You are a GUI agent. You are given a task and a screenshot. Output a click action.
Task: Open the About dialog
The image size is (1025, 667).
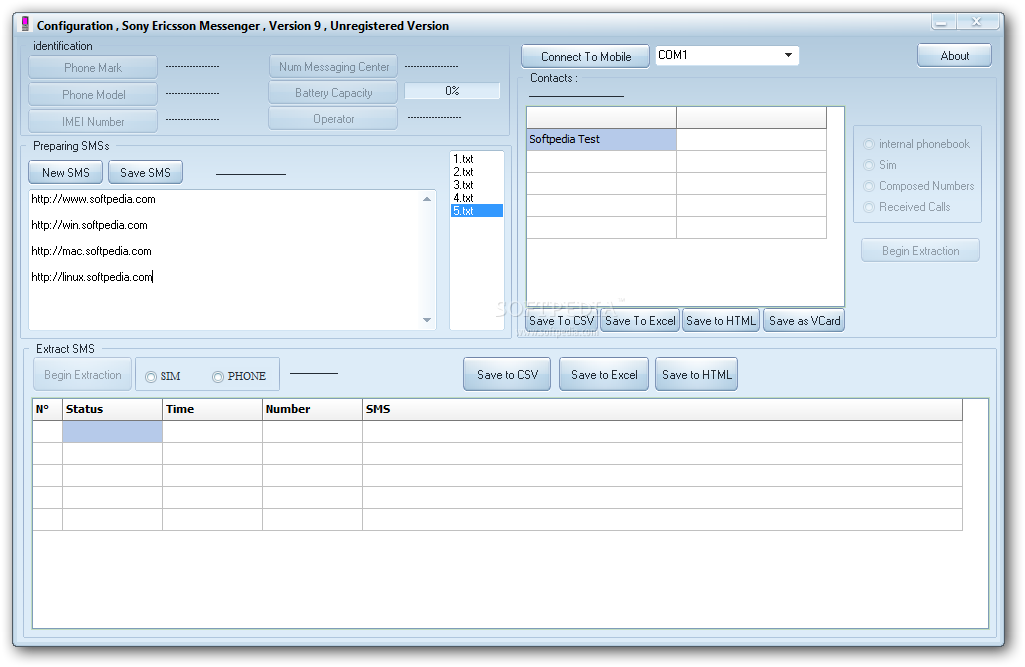pyautogui.click(x=954, y=56)
